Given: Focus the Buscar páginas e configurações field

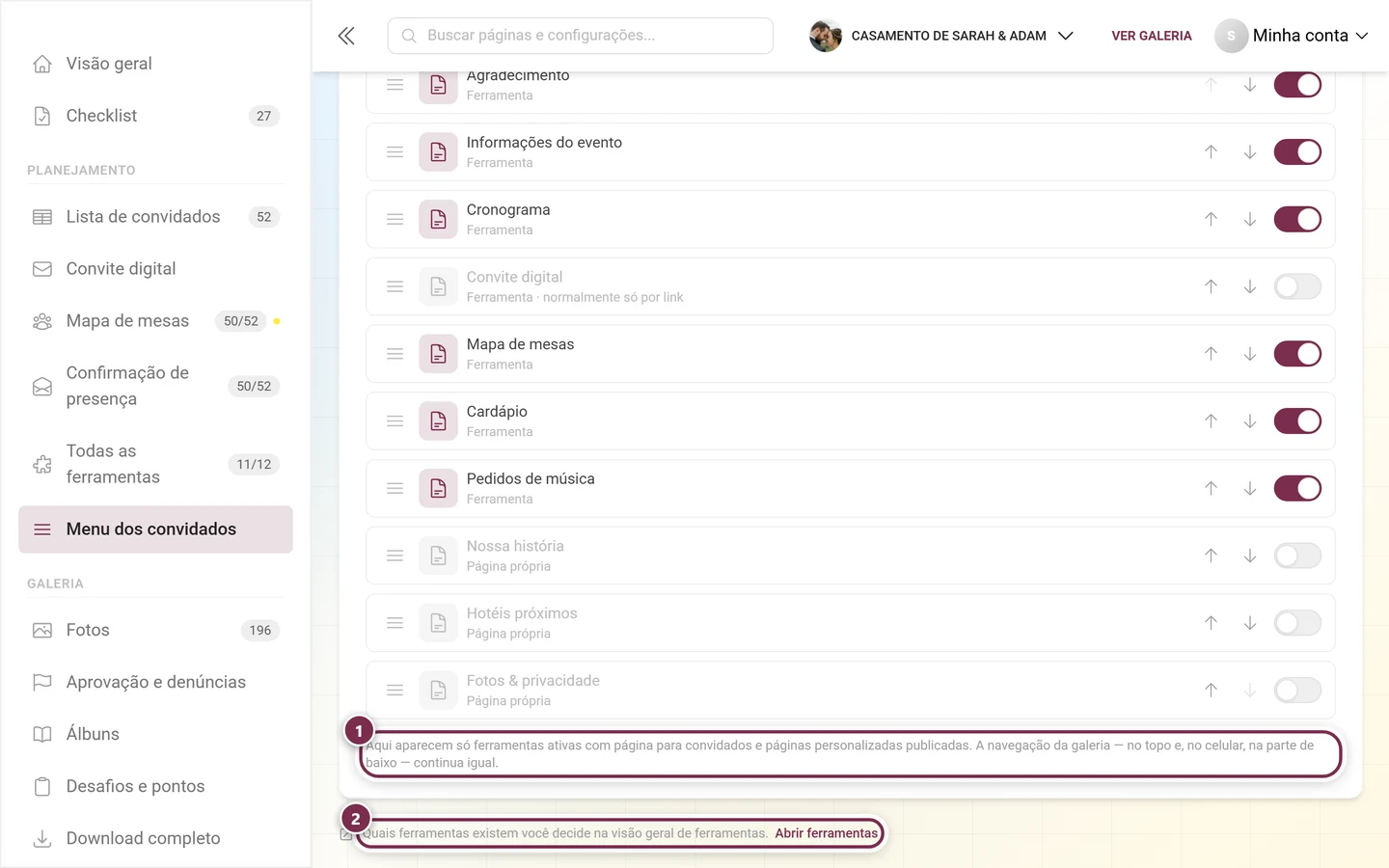Looking at the screenshot, I should coord(581,36).
